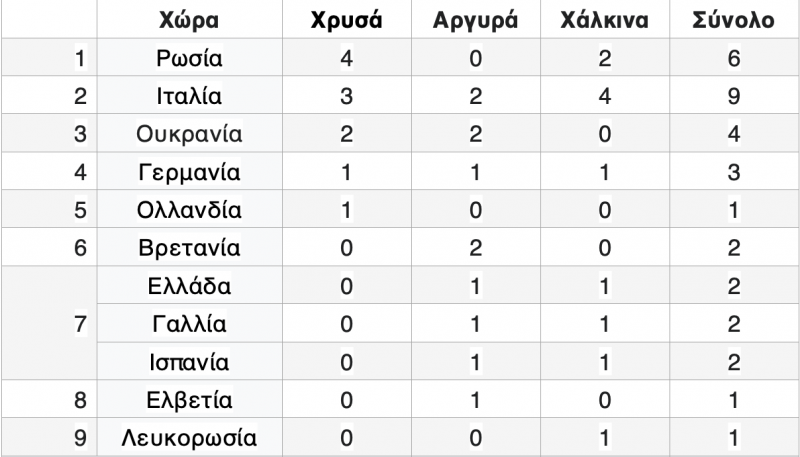Click the Χώρα column header

189,20
